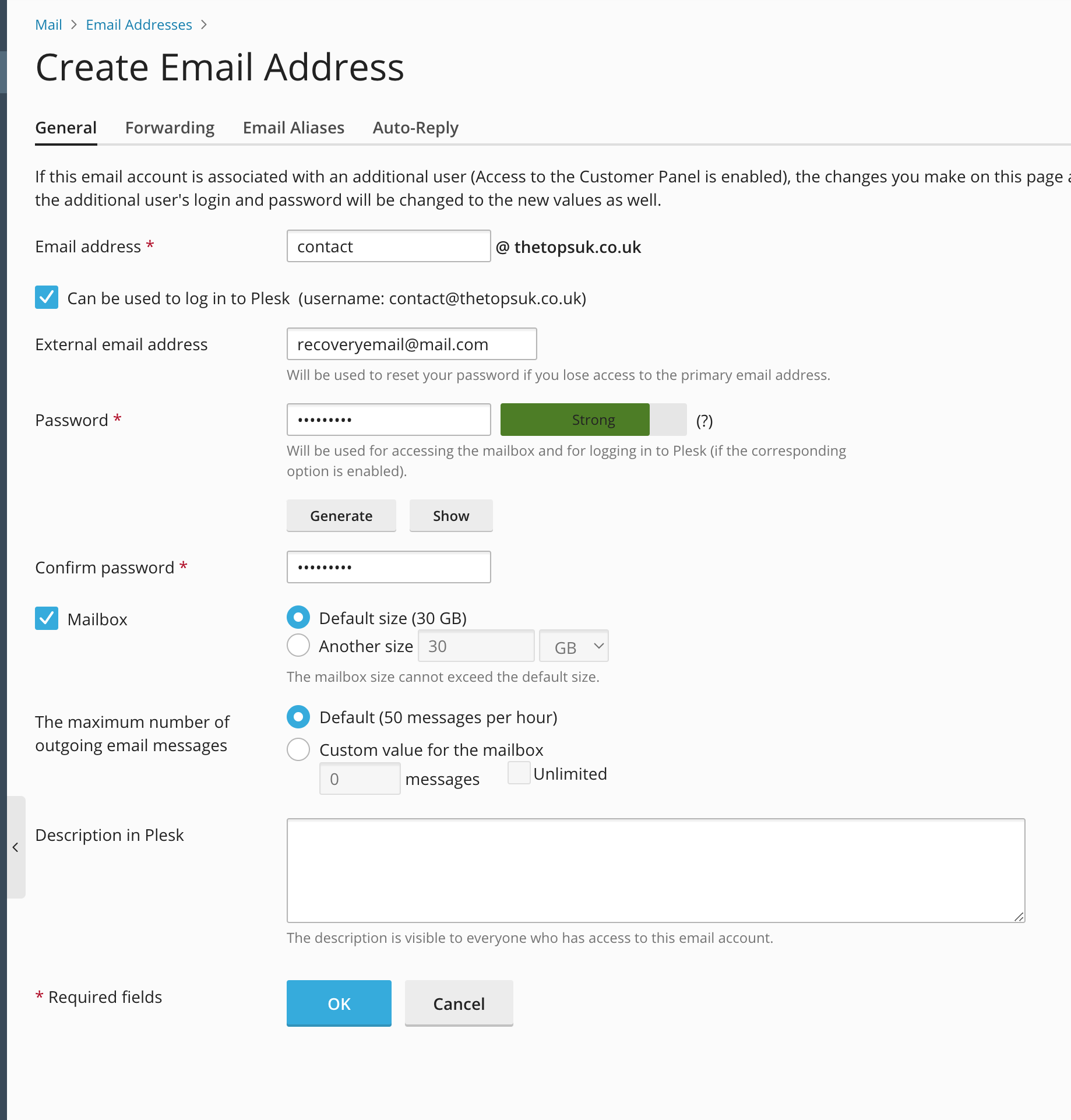
Task: View the Auto-Reply settings tab
Action: coord(415,128)
